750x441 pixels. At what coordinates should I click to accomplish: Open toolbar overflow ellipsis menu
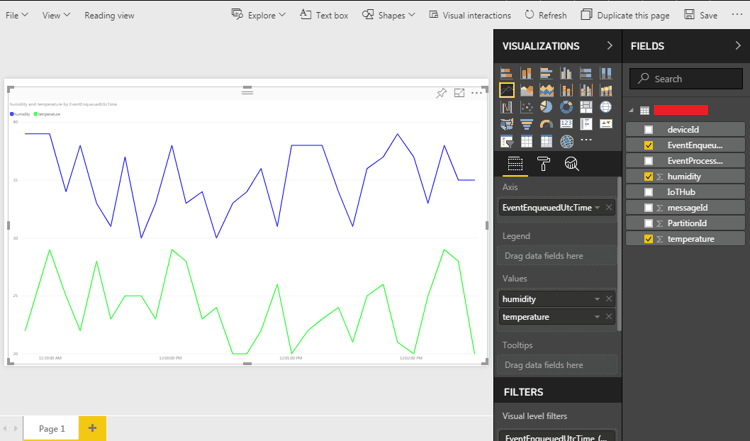coord(737,15)
